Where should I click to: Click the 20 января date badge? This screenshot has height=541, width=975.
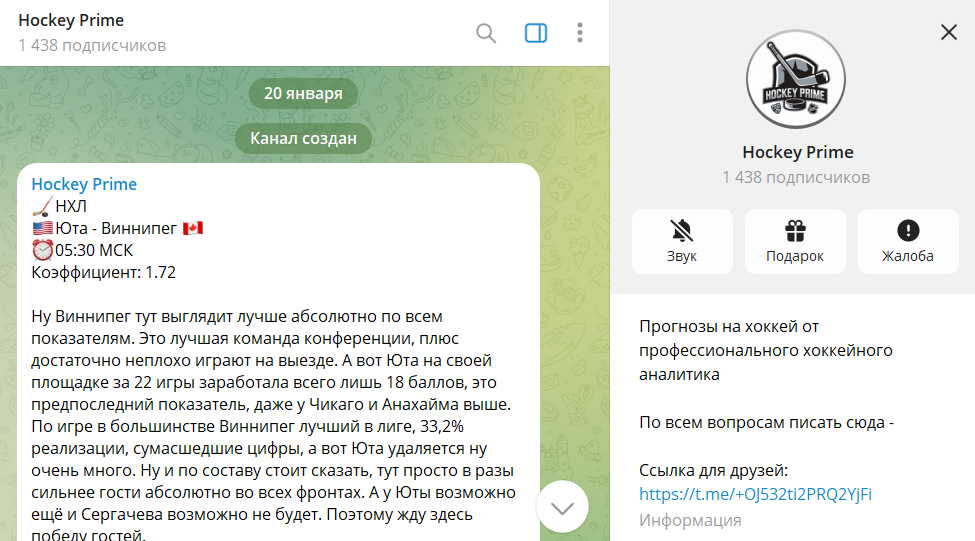[303, 94]
